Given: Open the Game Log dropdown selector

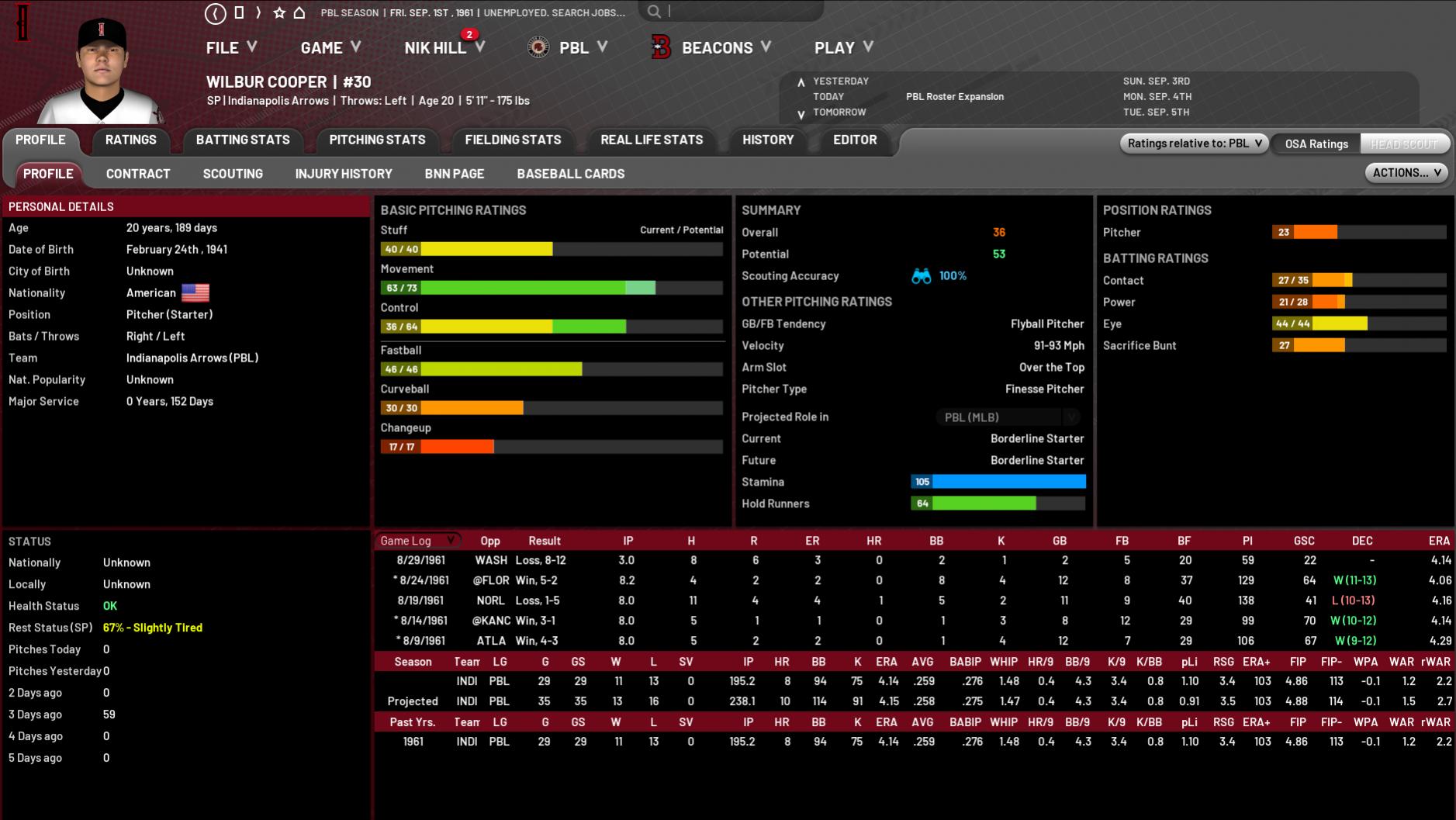Looking at the screenshot, I should (417, 541).
